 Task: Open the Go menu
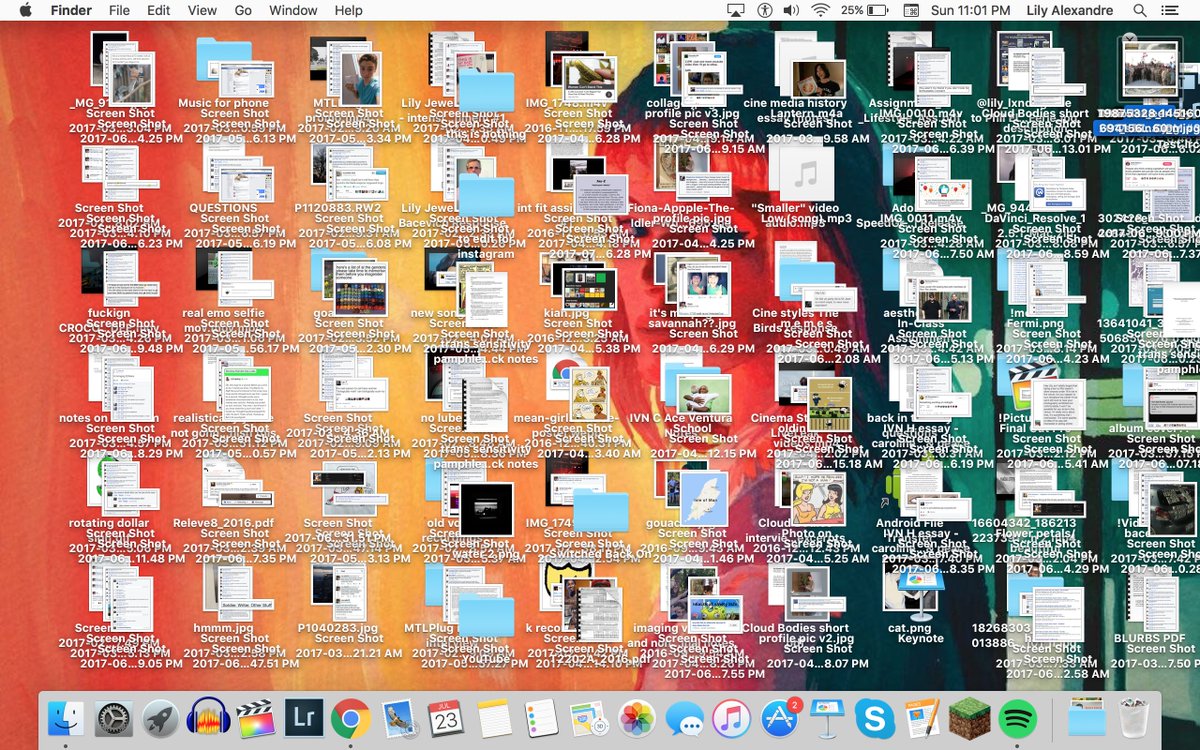click(x=243, y=10)
